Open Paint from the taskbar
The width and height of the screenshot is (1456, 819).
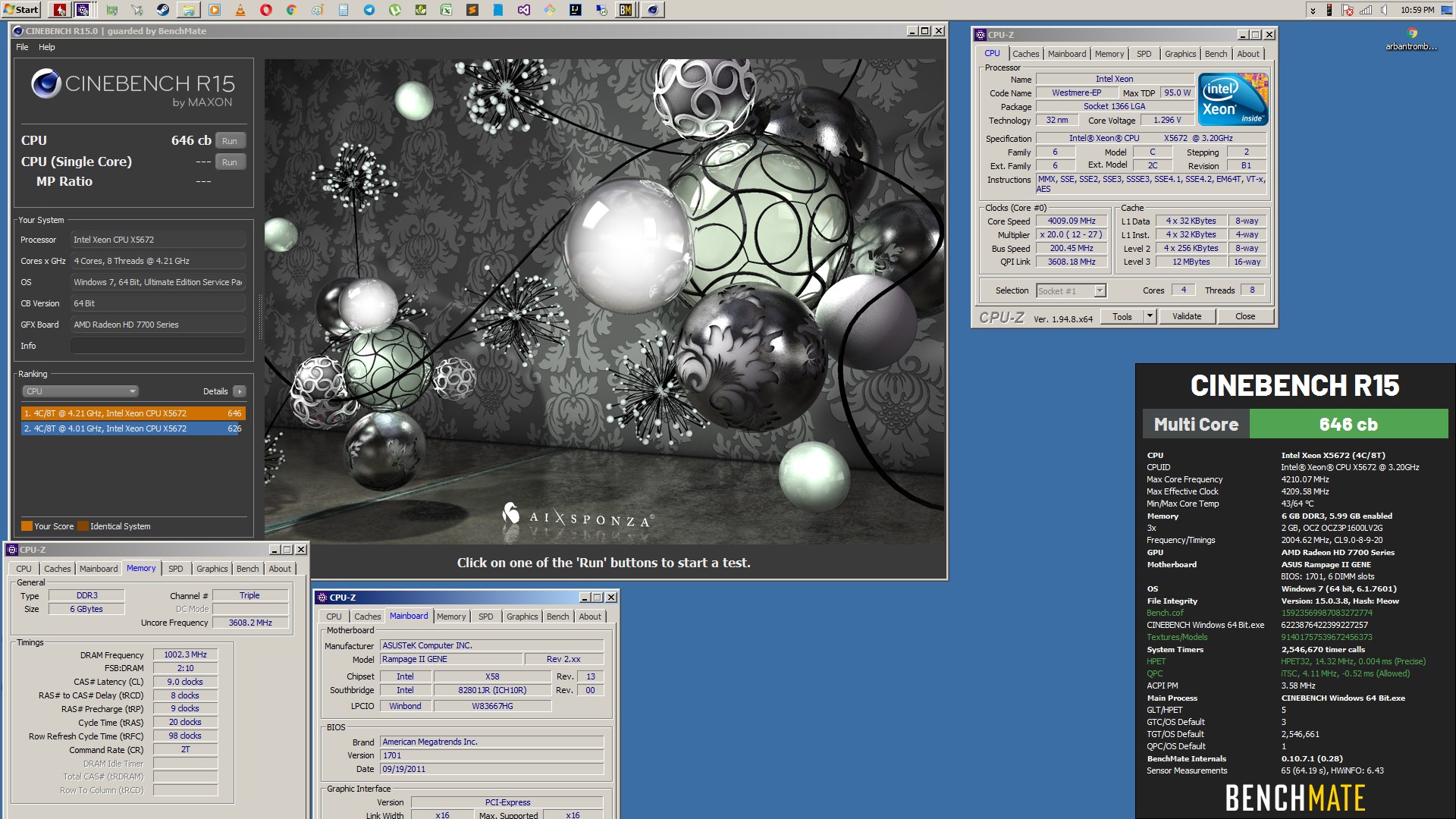(x=318, y=10)
